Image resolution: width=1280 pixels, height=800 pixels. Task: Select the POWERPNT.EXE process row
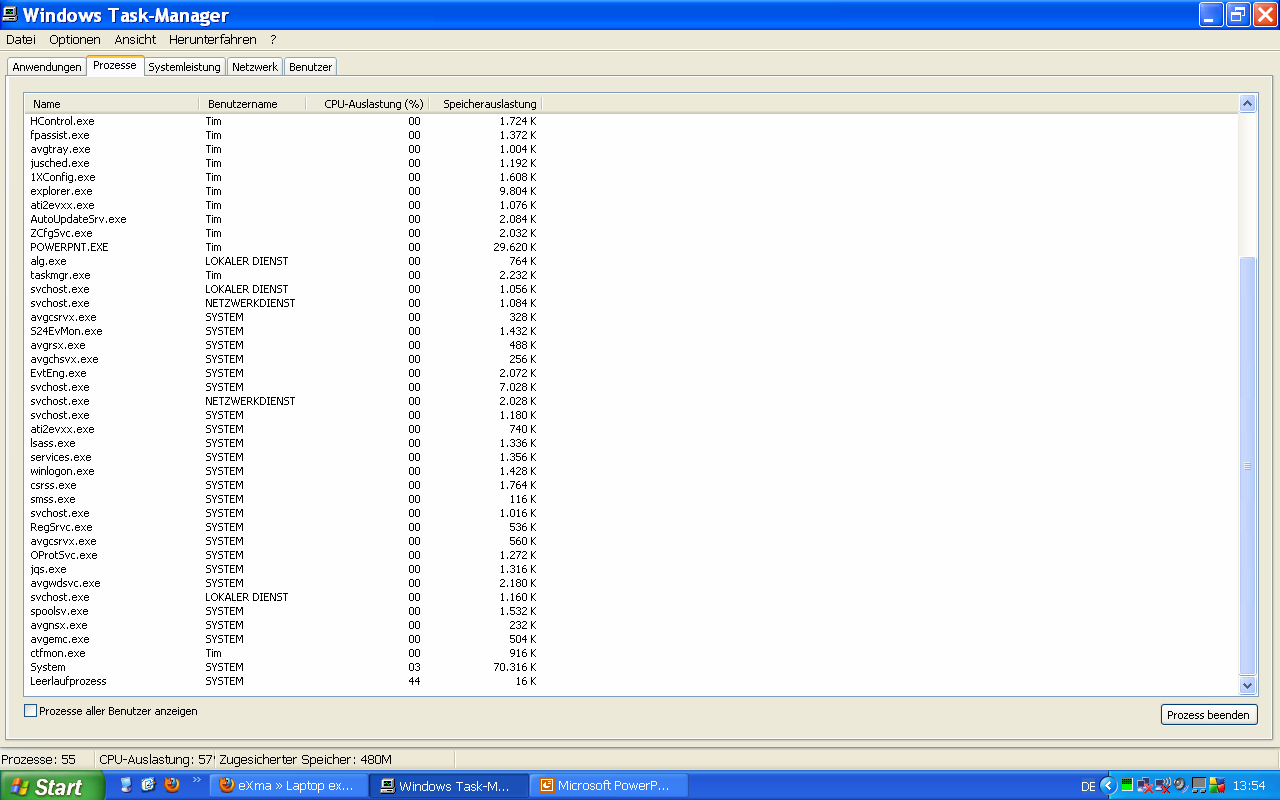(x=284, y=247)
